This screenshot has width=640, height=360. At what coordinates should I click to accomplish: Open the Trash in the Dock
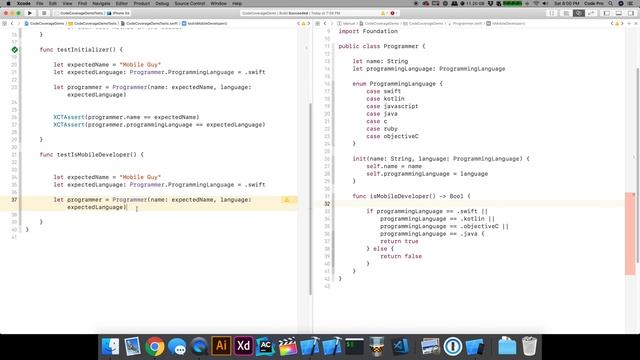(x=529, y=347)
